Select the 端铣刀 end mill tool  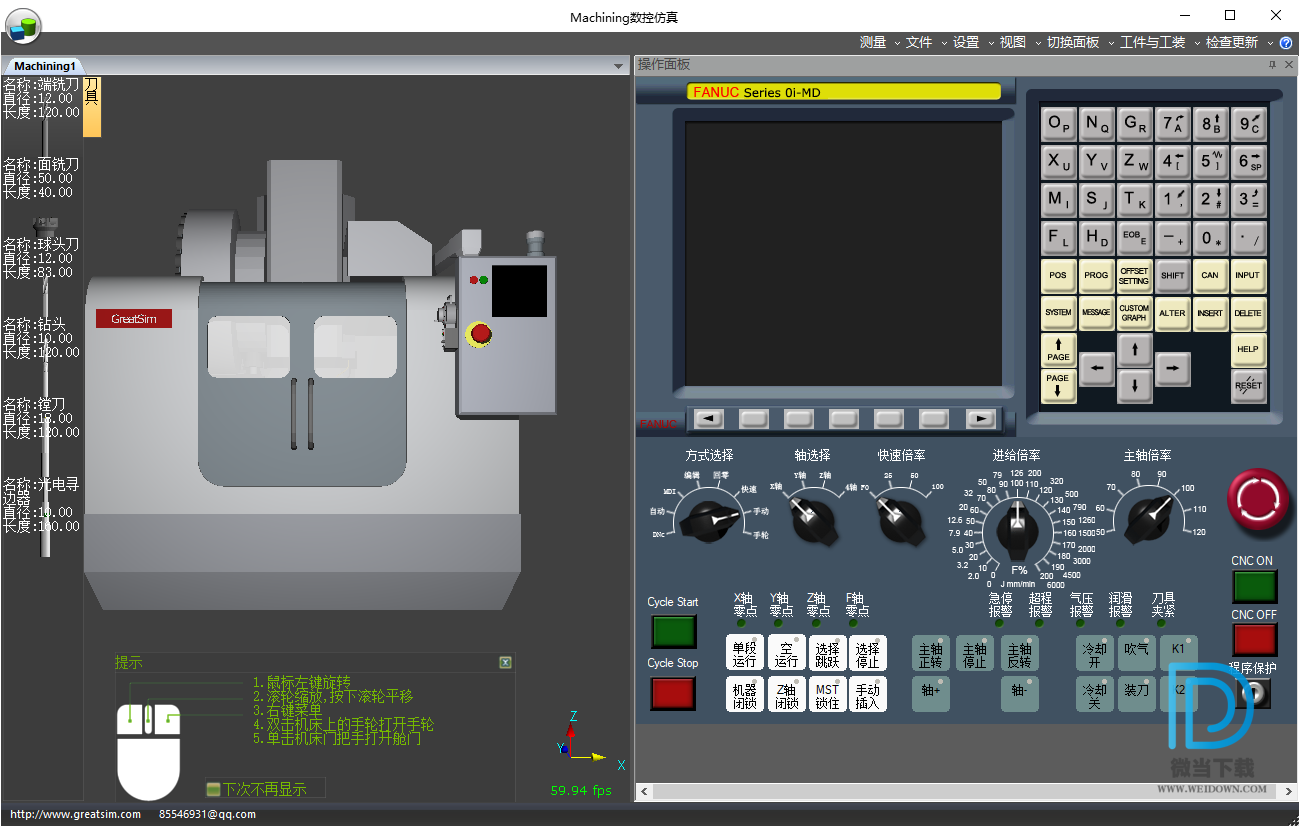(41, 98)
